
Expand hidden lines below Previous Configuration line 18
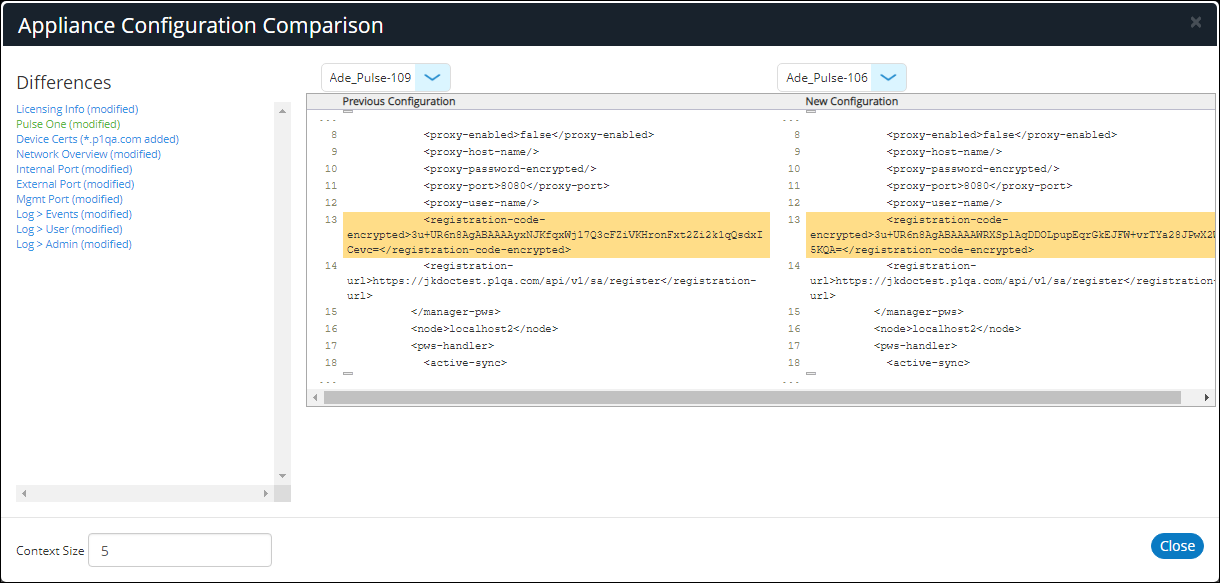tap(348, 374)
